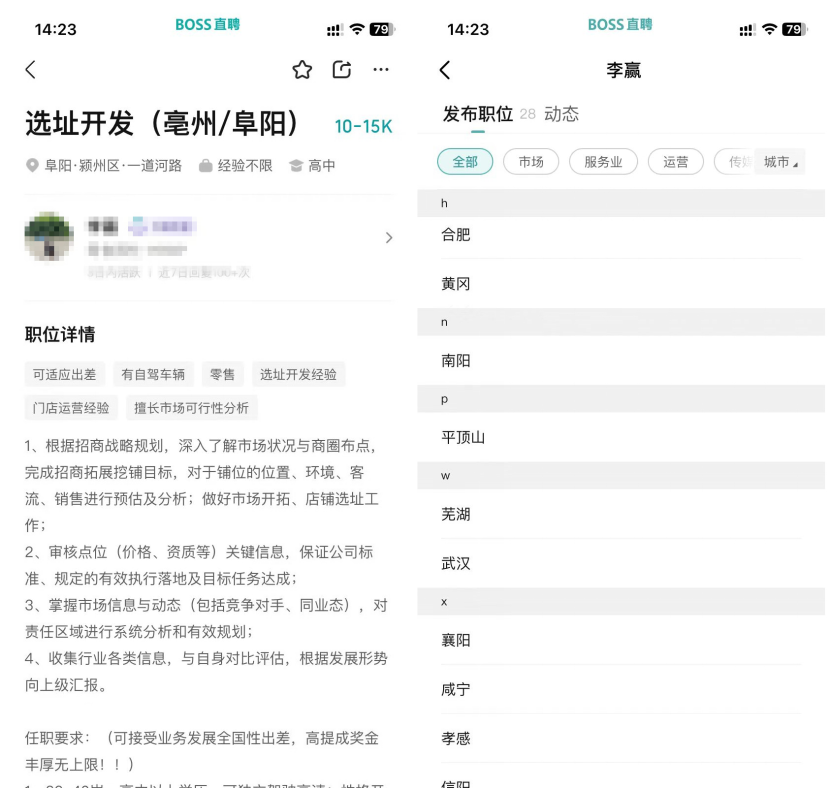
Task: Favorite the job with the star icon
Action: (x=302, y=69)
